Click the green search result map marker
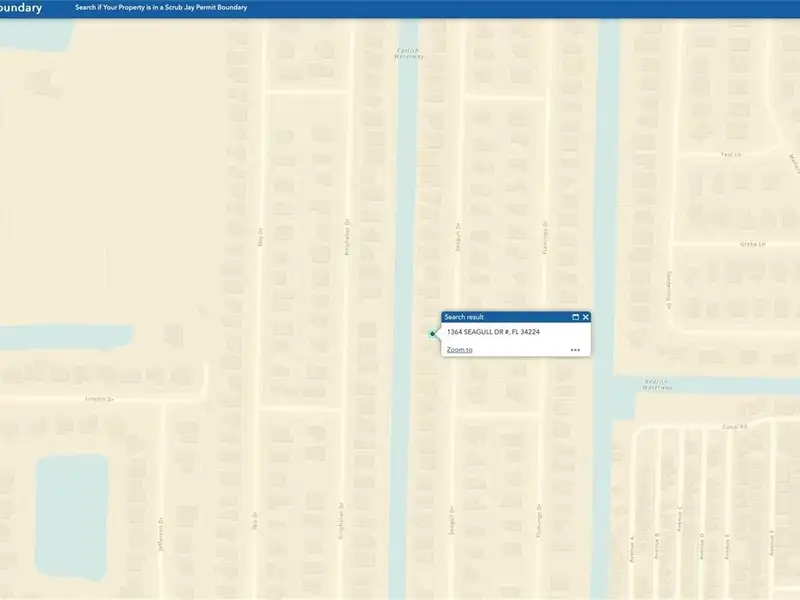 click(432, 334)
